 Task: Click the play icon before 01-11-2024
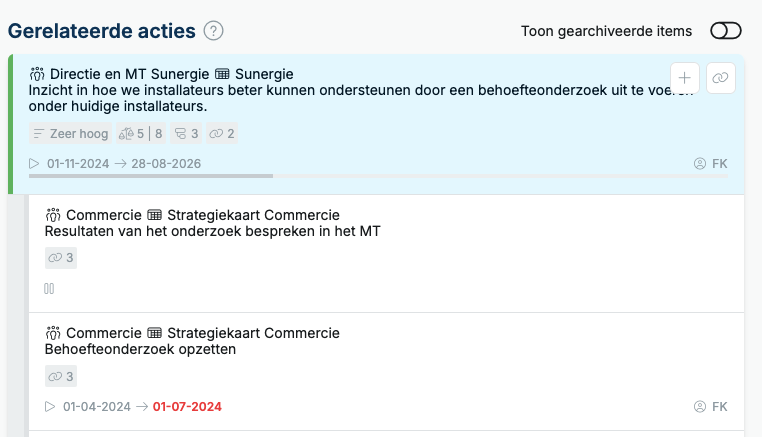pos(34,164)
